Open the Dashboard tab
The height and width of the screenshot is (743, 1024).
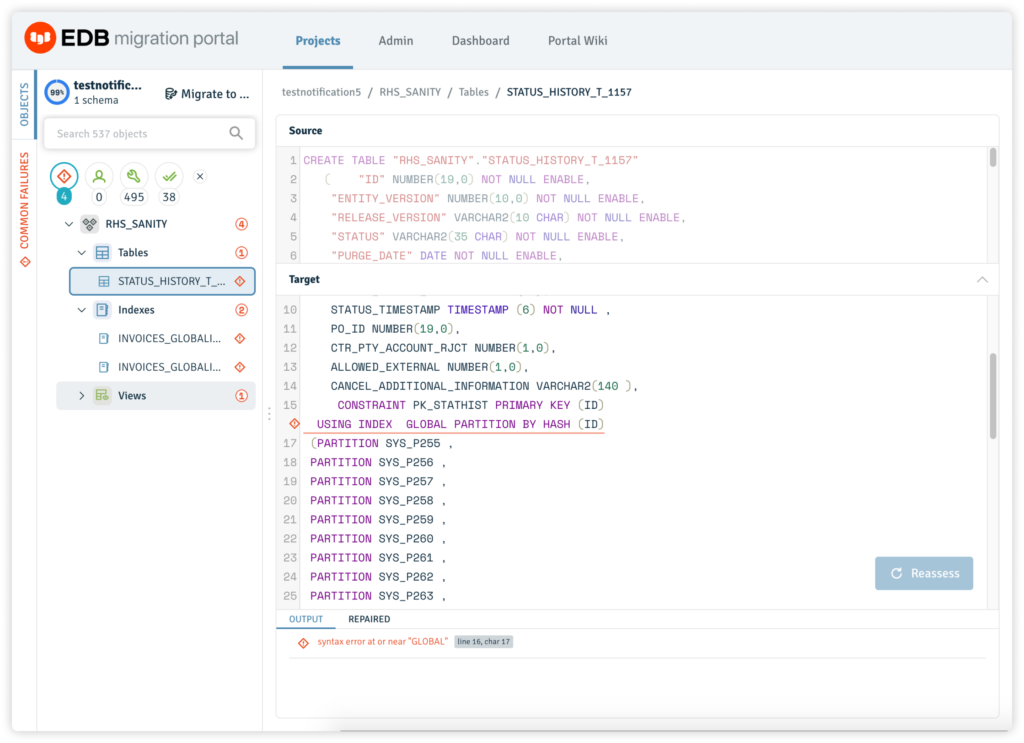481,40
